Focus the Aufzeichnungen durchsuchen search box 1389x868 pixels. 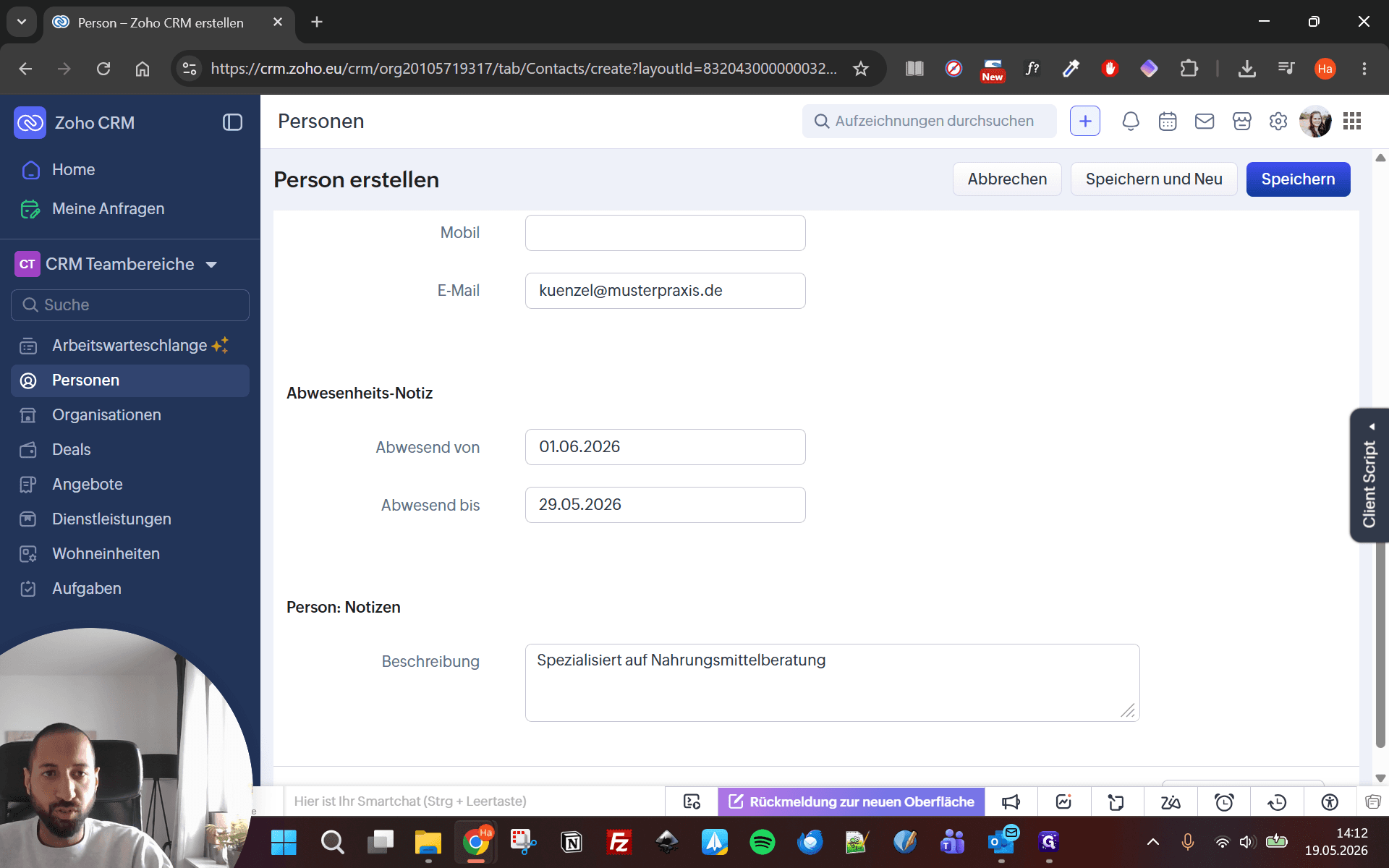tap(929, 121)
